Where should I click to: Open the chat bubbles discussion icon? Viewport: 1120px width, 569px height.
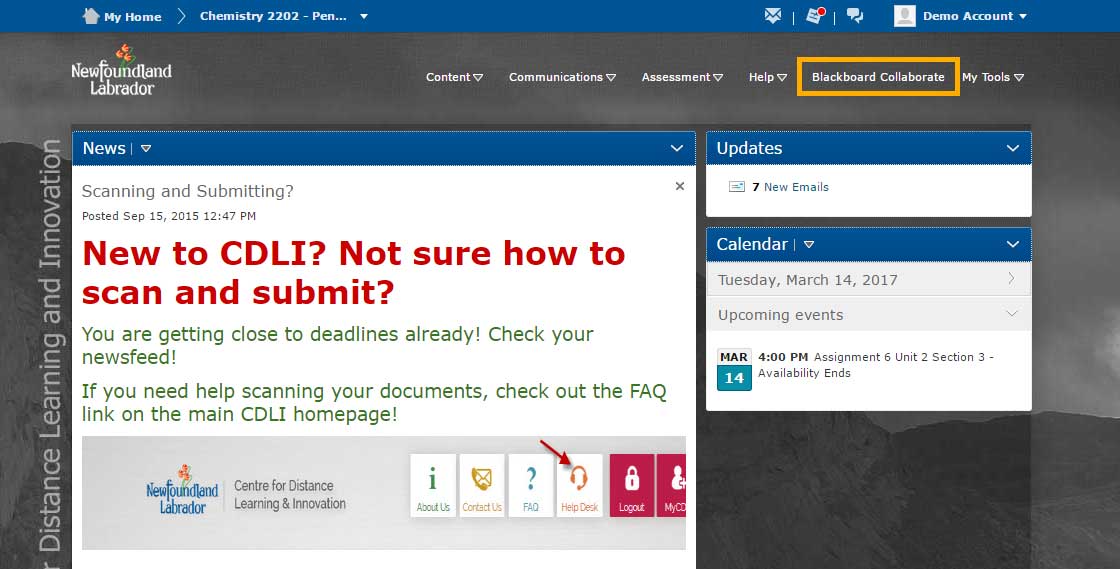pyautogui.click(x=855, y=16)
